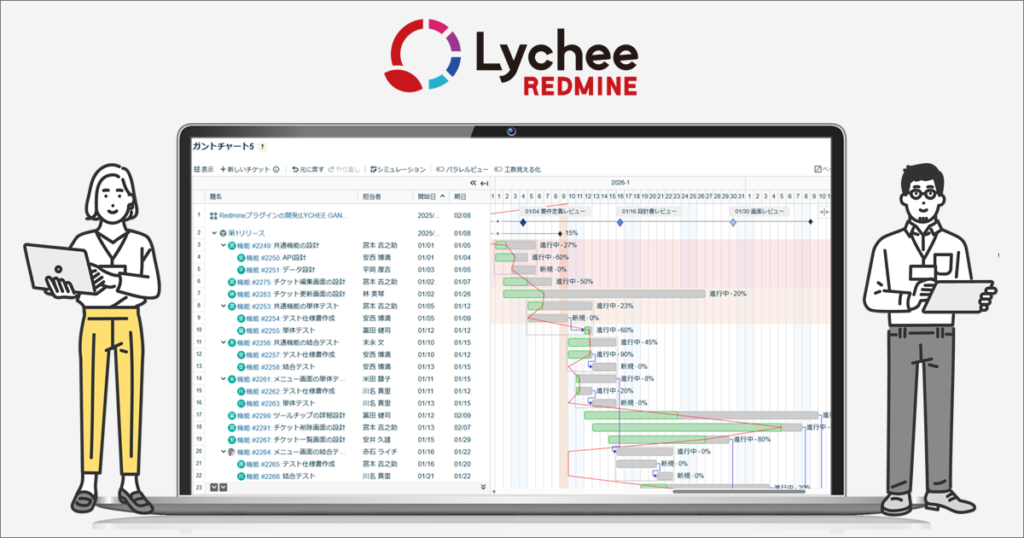1024x538 pixels.
Task: Click avatar on #2267 チケット一覧画面の設計
Action: [x=231, y=439]
